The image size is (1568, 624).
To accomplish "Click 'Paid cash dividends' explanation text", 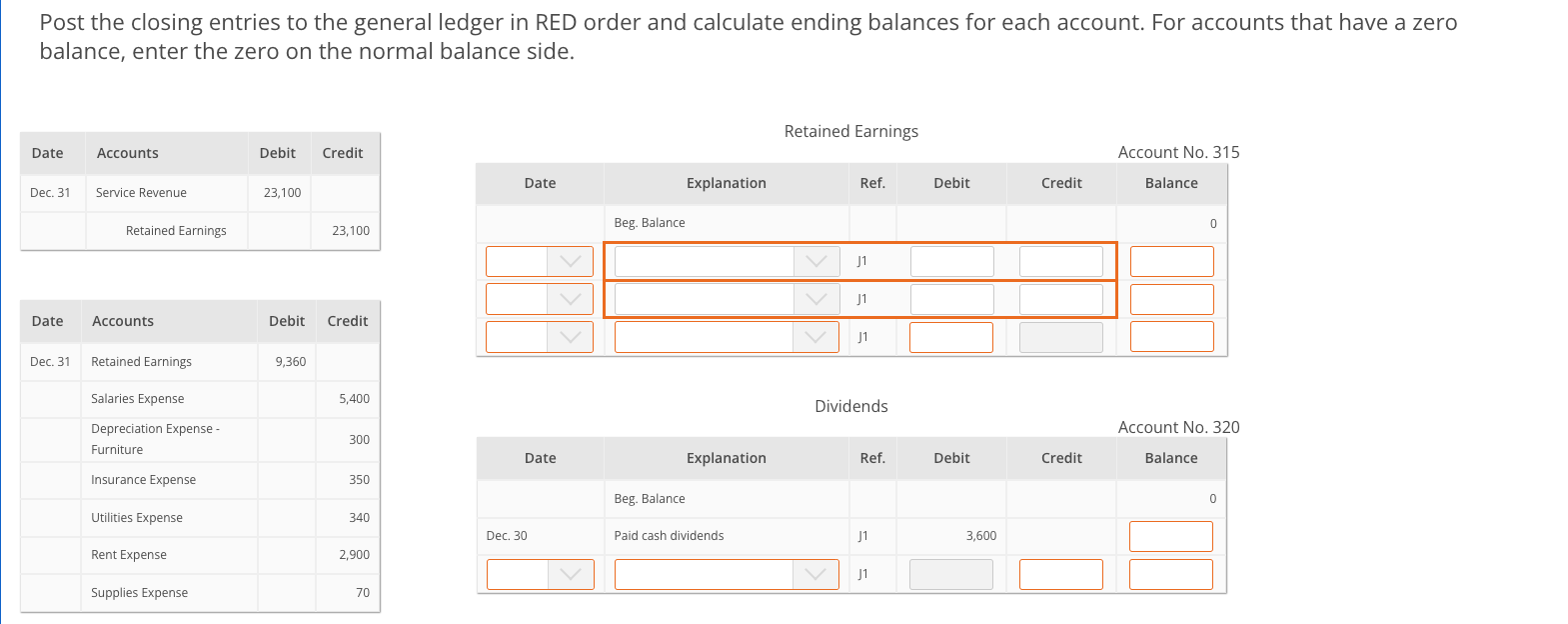I will 669,536.
